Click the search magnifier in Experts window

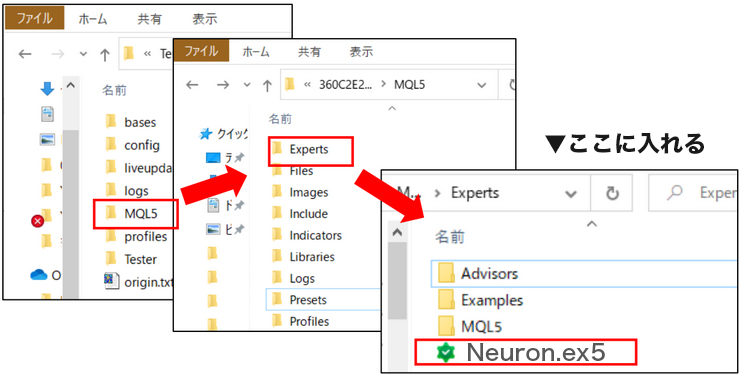click(x=676, y=192)
